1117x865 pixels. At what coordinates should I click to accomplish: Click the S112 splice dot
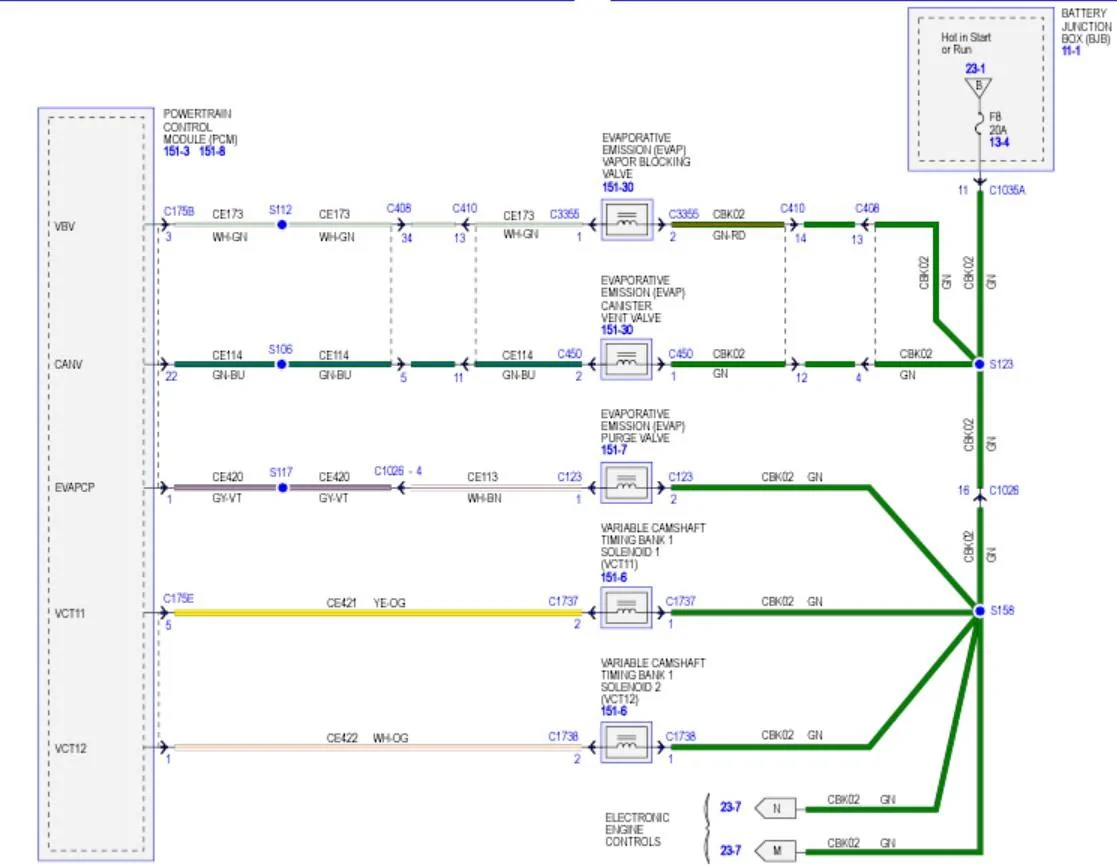click(x=282, y=224)
